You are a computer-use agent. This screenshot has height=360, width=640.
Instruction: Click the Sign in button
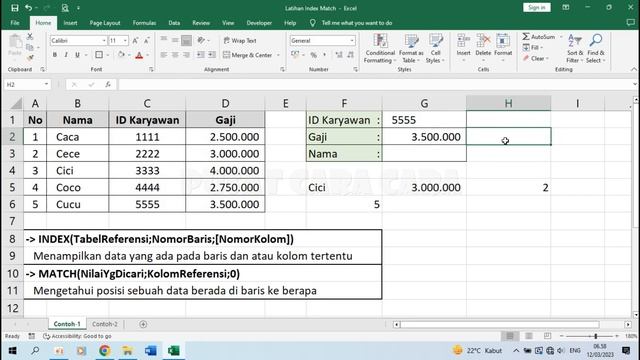coord(536,7)
